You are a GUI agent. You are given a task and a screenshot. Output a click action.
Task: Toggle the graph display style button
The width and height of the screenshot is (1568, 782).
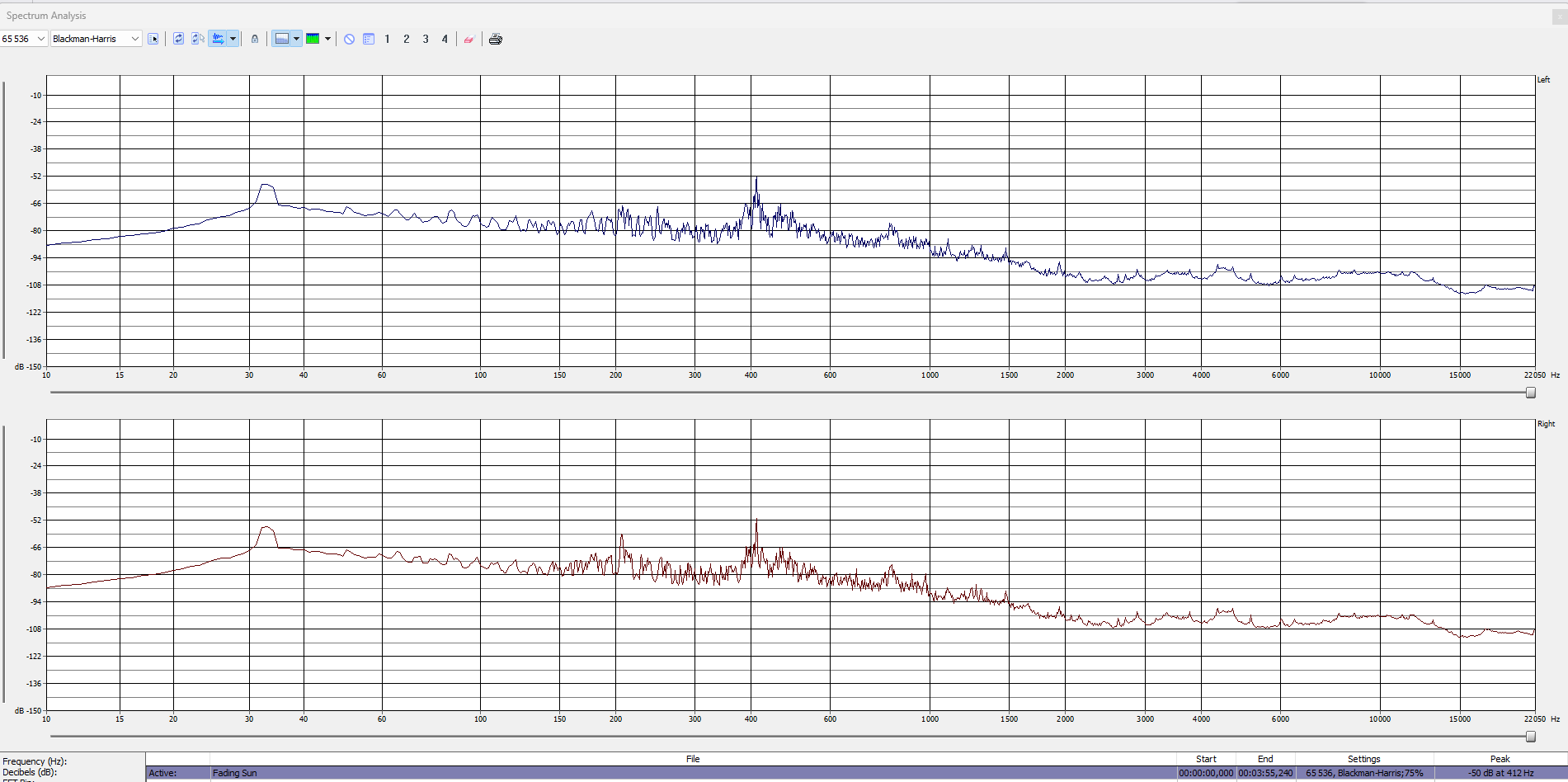282,39
